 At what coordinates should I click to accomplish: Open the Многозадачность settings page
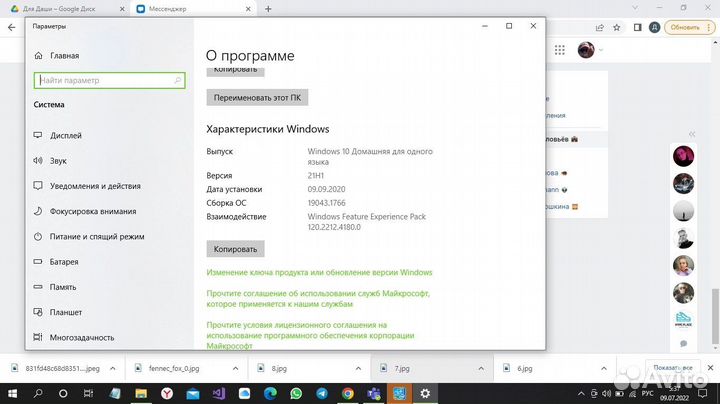pyautogui.click(x=74, y=337)
